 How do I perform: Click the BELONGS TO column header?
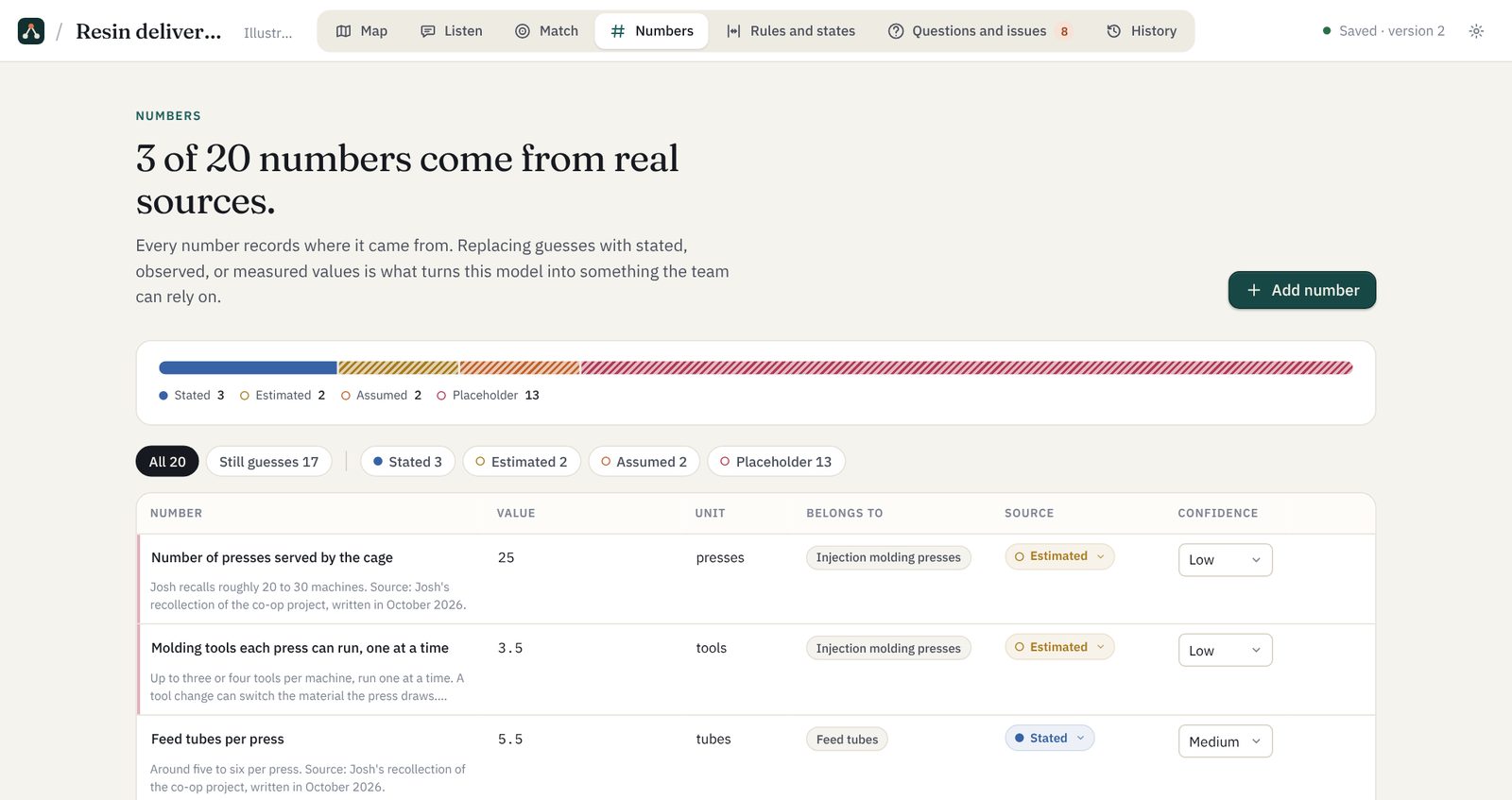(x=845, y=513)
